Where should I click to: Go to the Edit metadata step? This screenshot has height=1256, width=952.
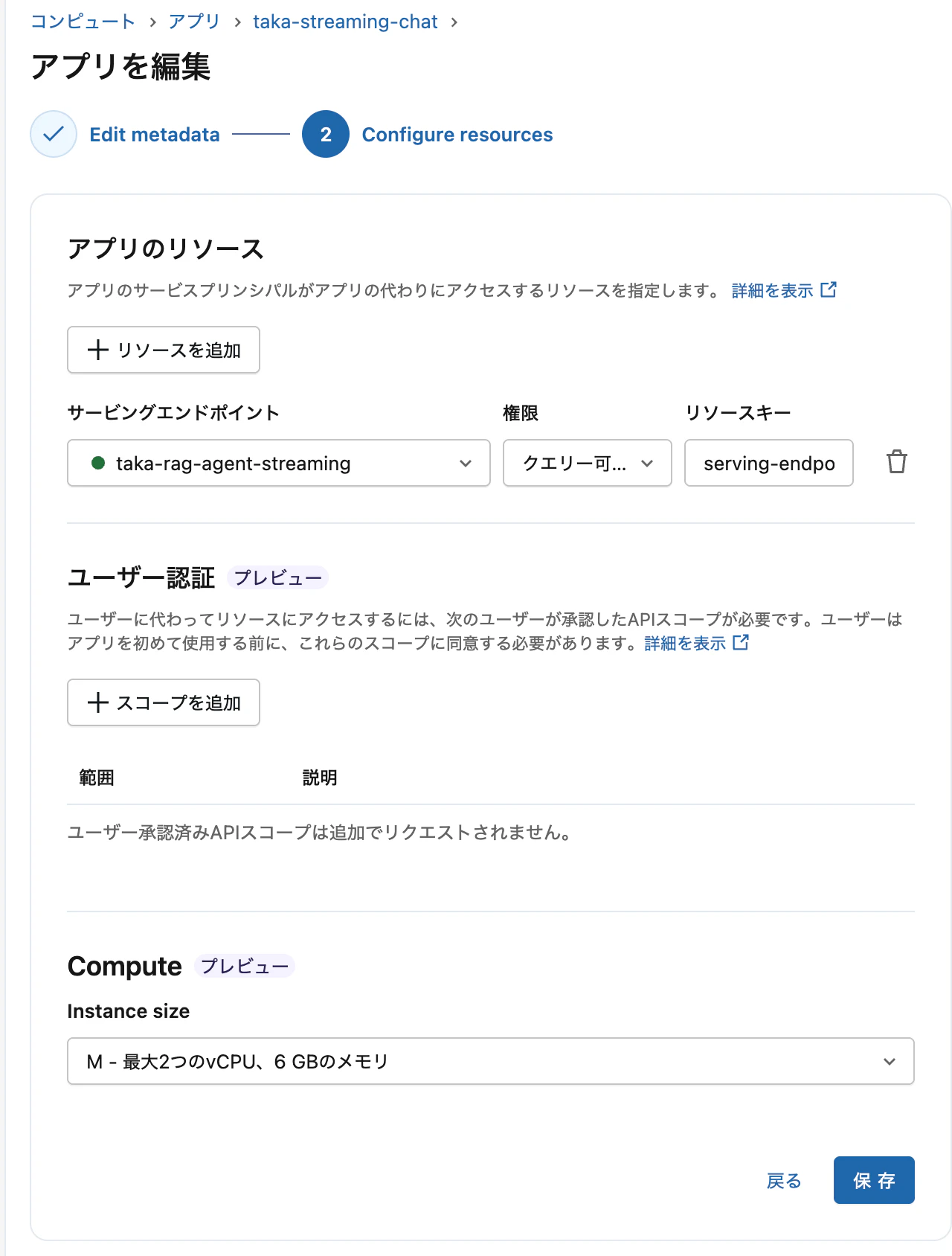pos(155,135)
